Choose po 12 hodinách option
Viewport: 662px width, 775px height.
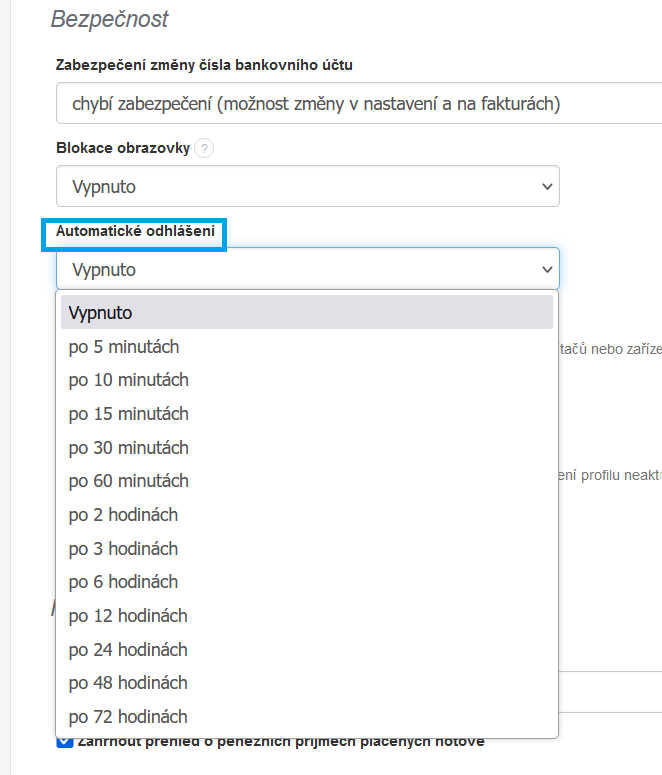[x=307, y=615]
